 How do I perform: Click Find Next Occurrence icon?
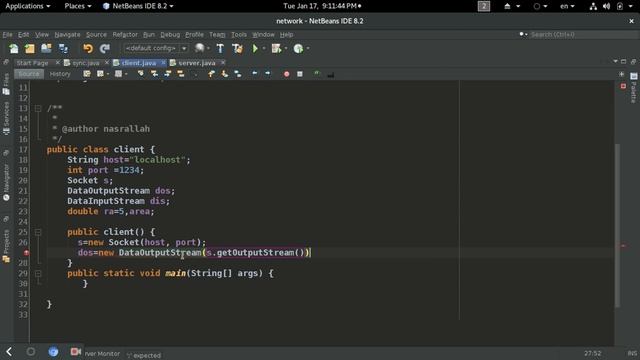click(168, 74)
